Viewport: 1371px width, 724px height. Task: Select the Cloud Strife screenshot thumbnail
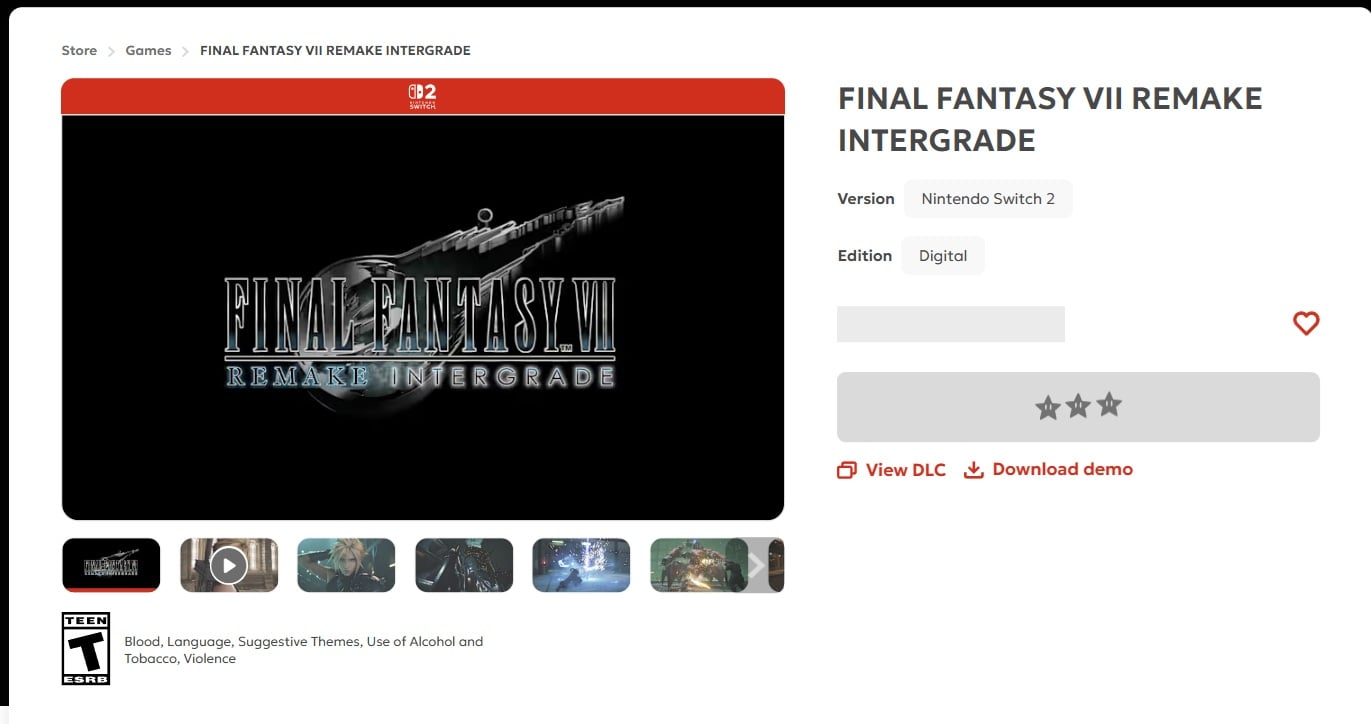(346, 565)
